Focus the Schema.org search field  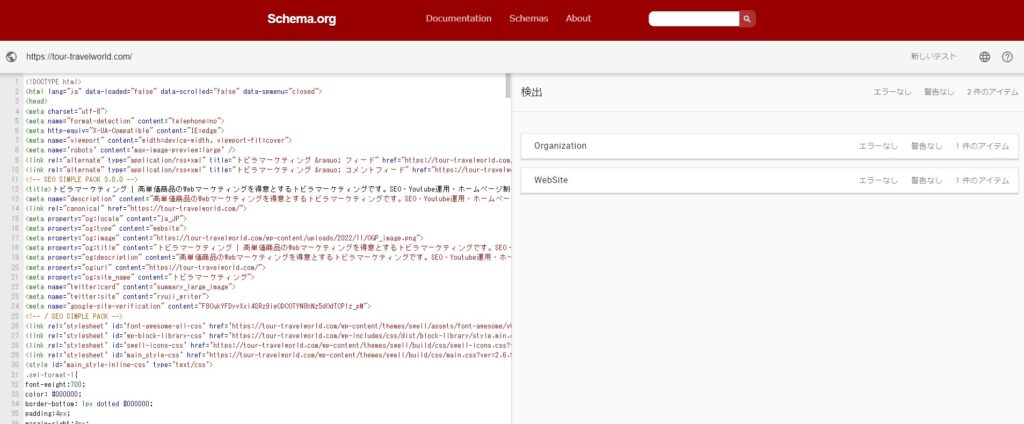(x=694, y=19)
